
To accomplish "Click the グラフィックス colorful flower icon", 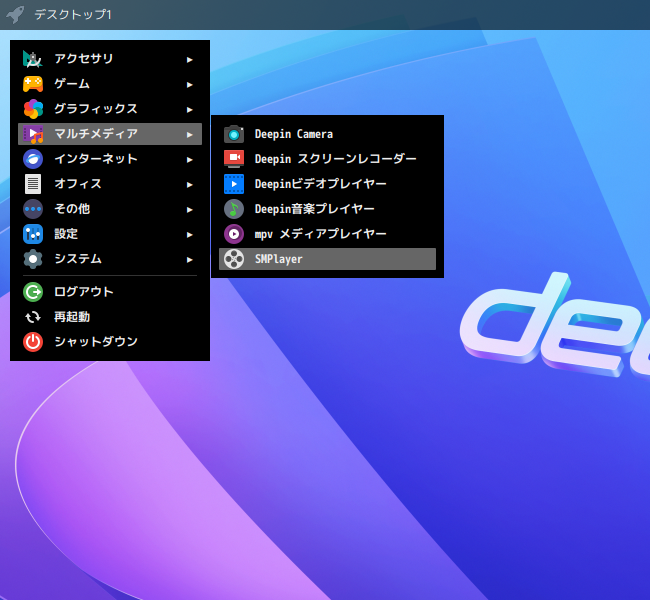I will tap(33, 109).
